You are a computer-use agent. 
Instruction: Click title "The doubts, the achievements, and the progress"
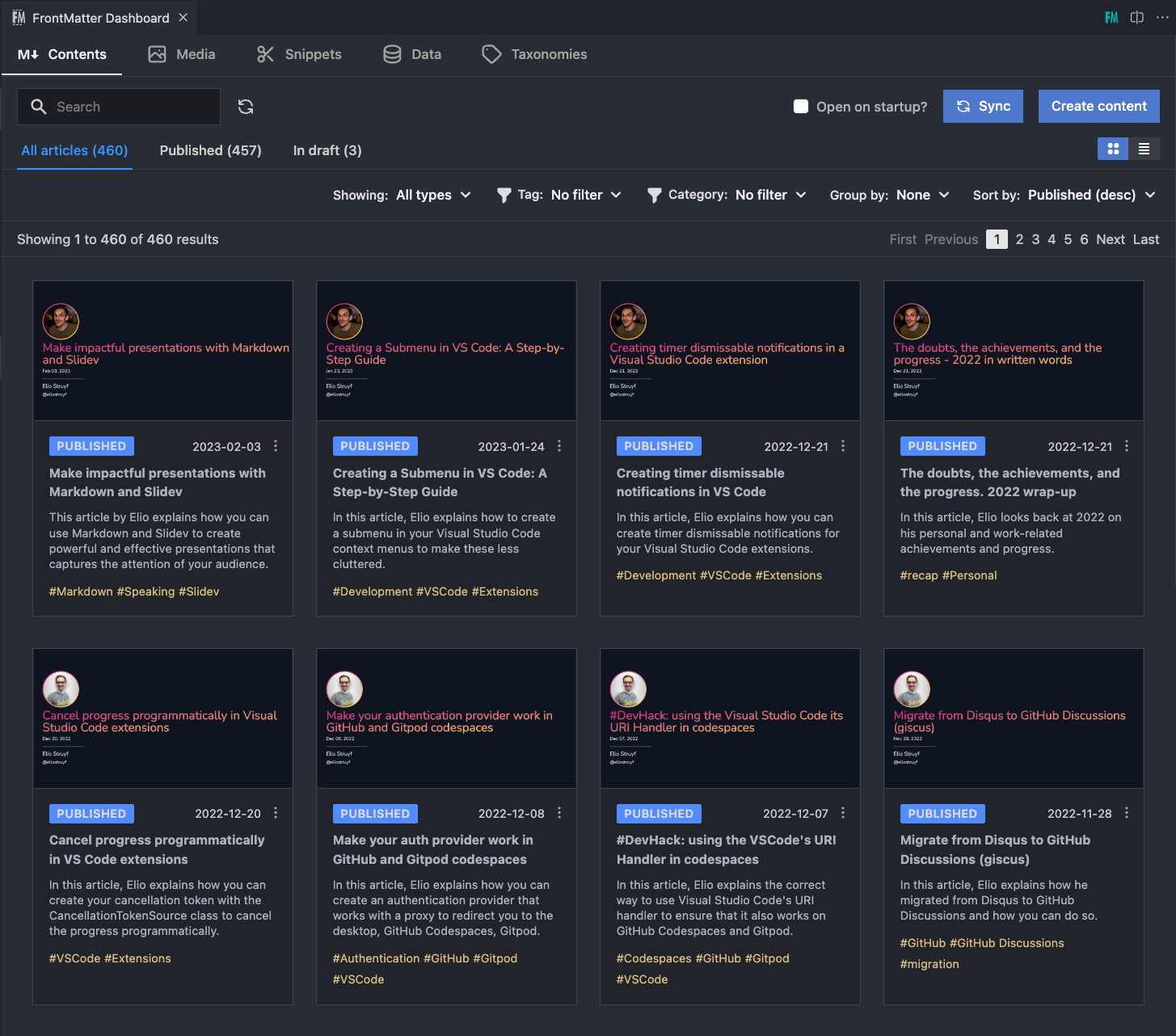(x=1010, y=482)
